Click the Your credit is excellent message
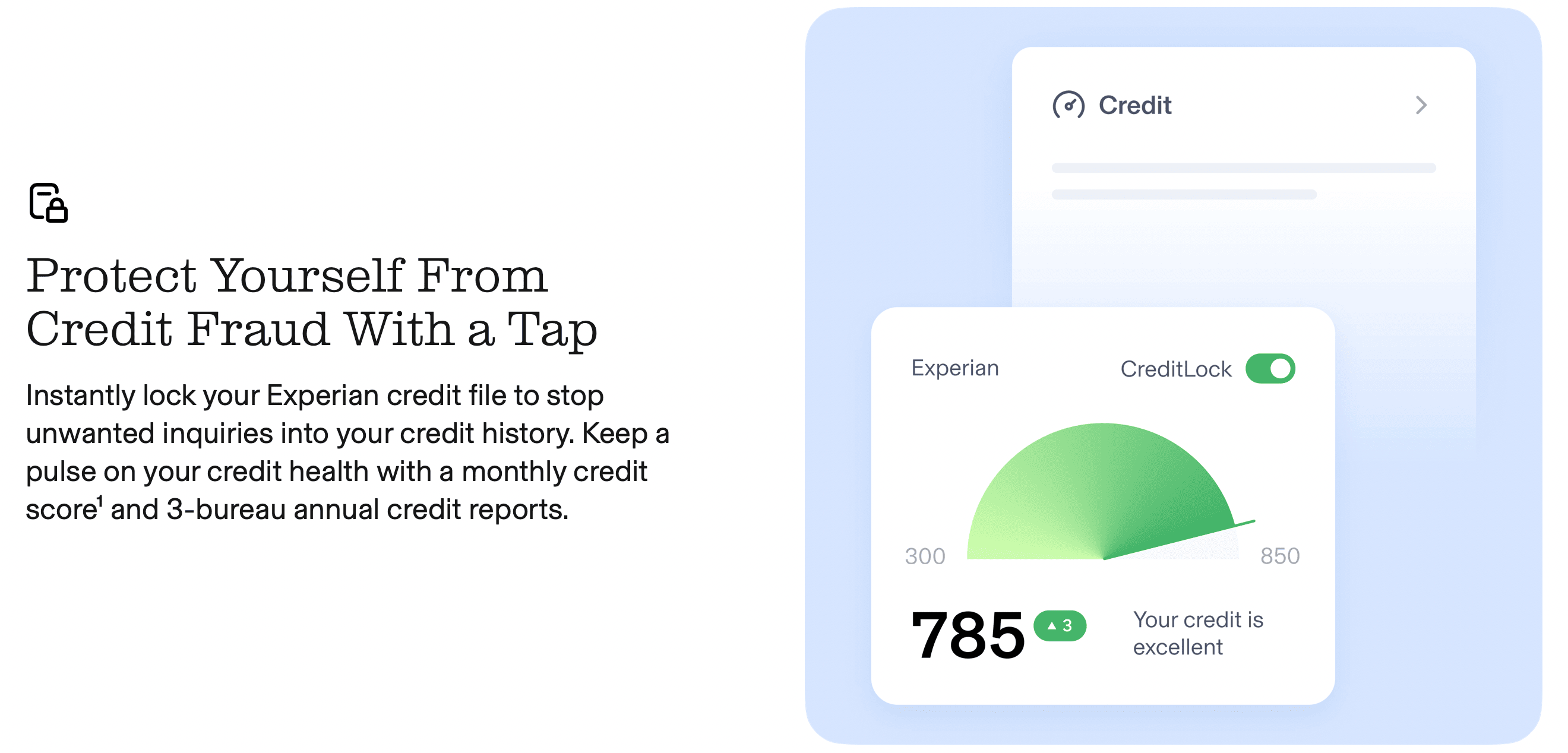The height and width of the screenshot is (753, 1568). click(x=1198, y=633)
